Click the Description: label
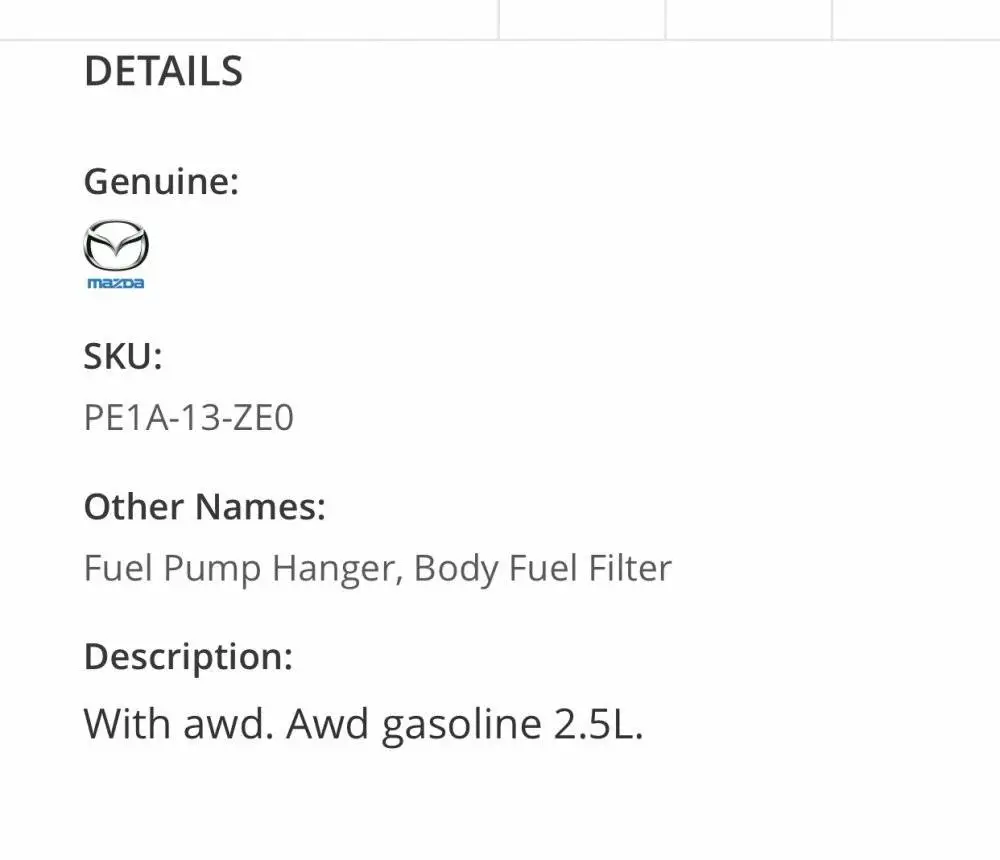 [188, 656]
